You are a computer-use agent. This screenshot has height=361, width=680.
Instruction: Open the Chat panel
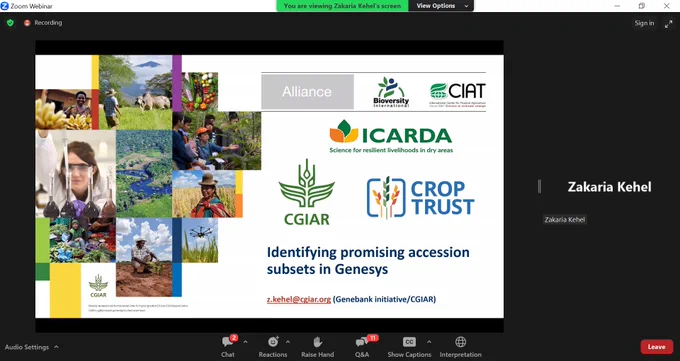coord(228,347)
